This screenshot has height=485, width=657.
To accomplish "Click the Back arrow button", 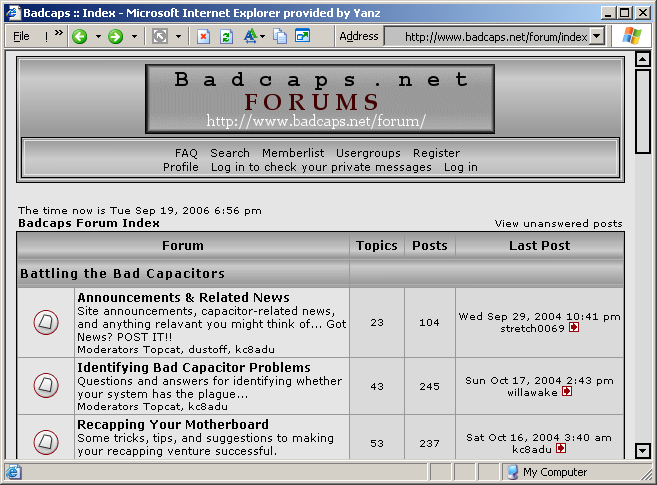I will click(x=80, y=36).
